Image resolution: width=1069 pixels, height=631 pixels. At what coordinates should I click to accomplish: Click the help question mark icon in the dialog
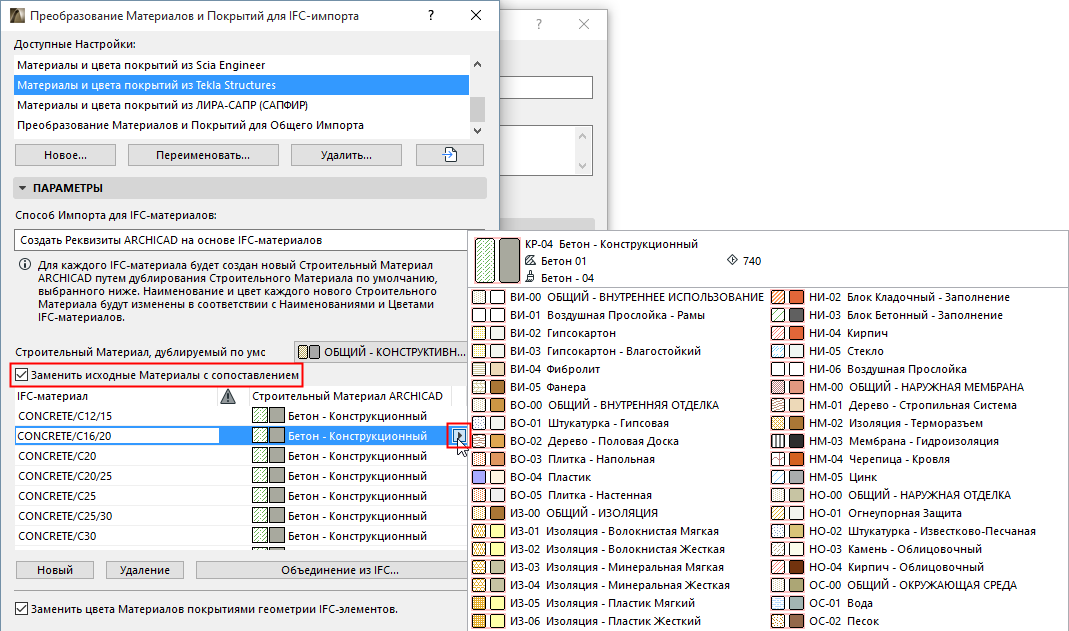430,15
